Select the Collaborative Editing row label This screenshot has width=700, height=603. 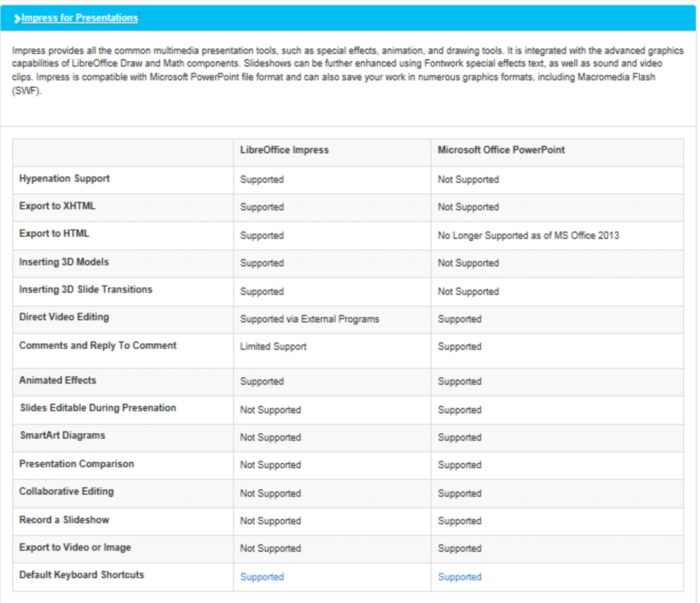(67, 491)
